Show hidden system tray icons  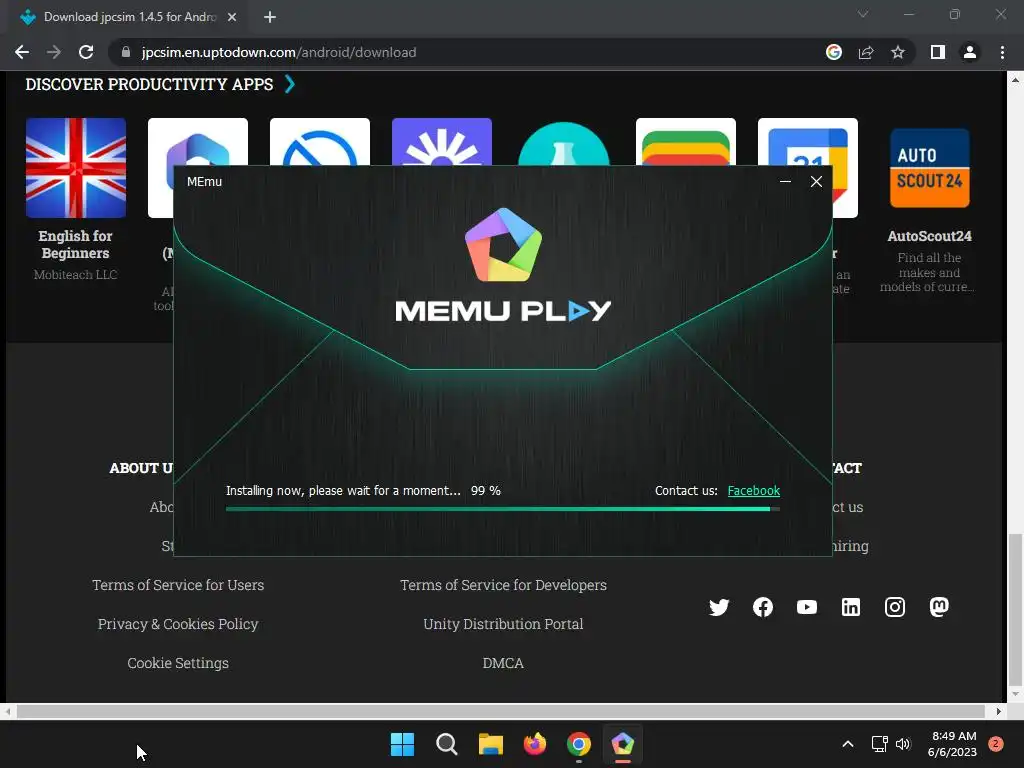pyautogui.click(x=848, y=744)
